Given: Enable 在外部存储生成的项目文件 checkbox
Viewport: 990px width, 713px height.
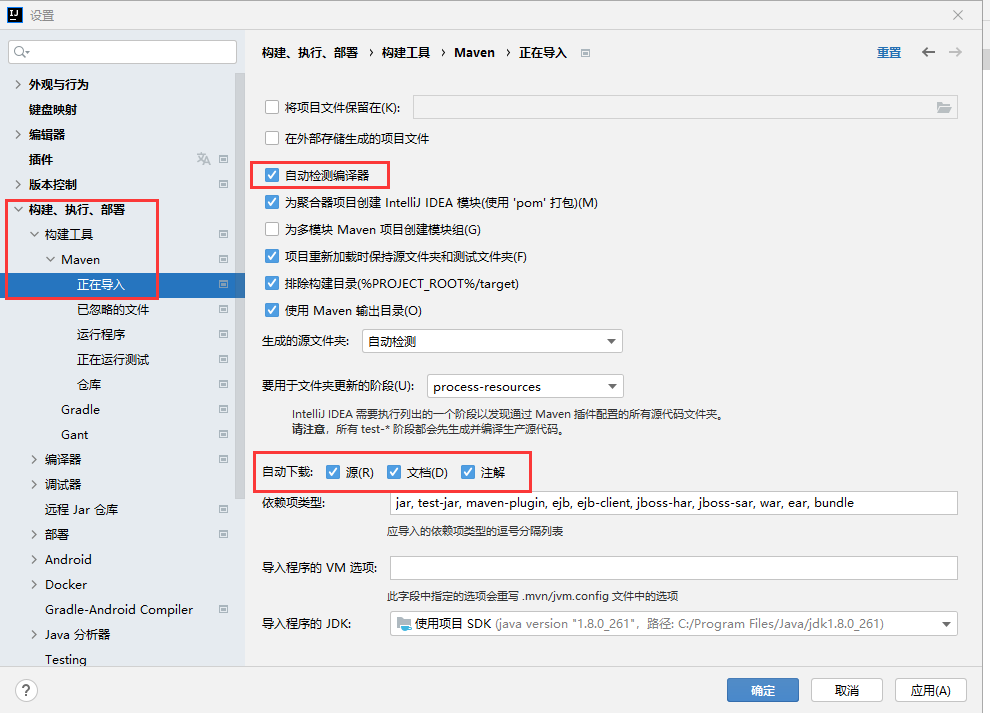Looking at the screenshot, I should coord(272,138).
